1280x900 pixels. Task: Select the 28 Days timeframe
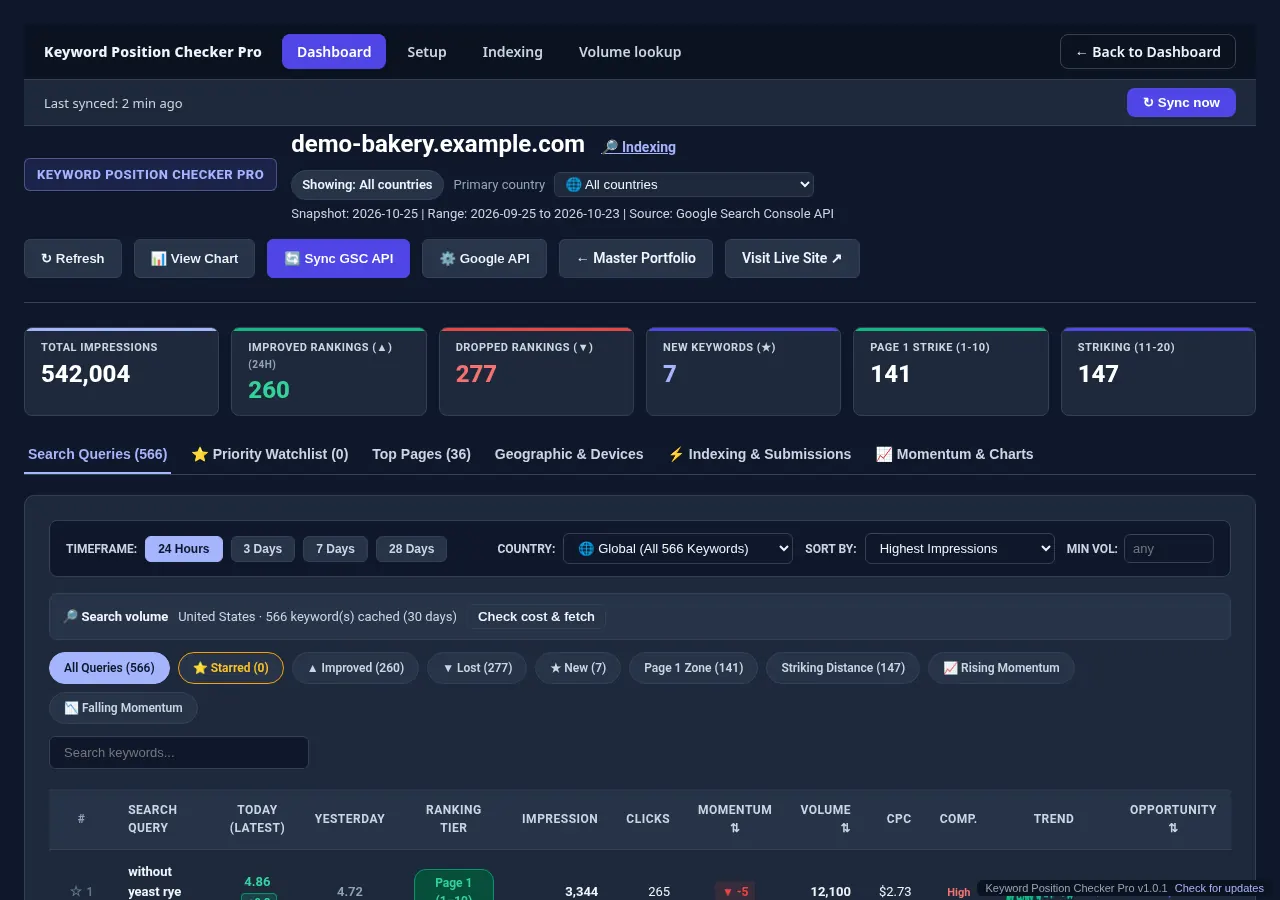[411, 549]
